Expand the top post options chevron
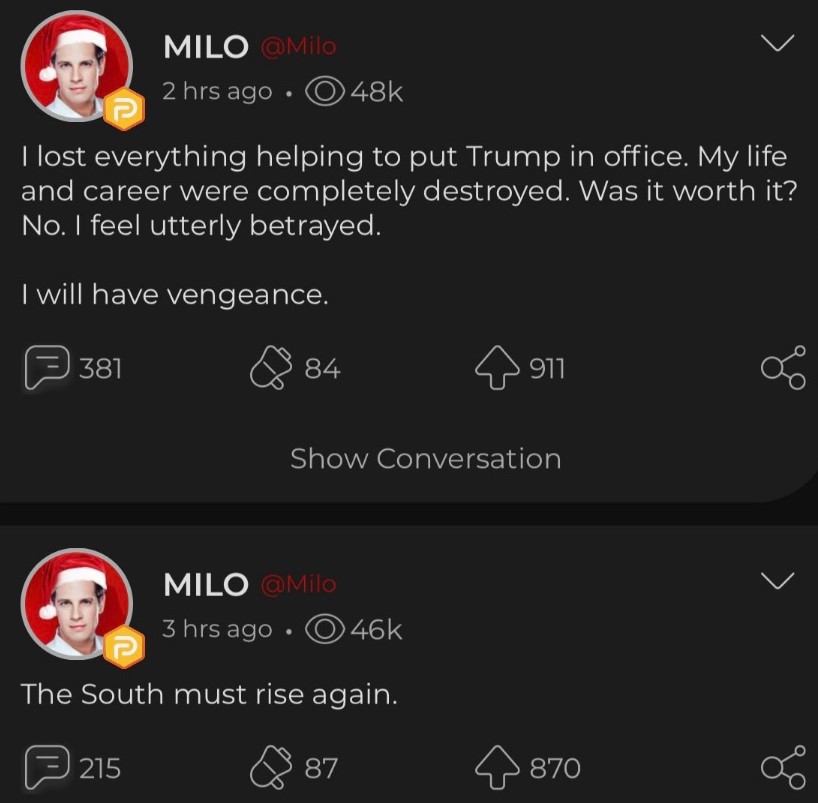The height and width of the screenshot is (803, 818). [777, 43]
